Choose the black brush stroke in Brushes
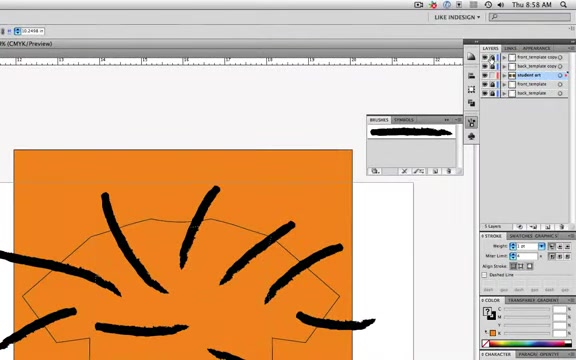The height and width of the screenshot is (360, 576). point(411,132)
